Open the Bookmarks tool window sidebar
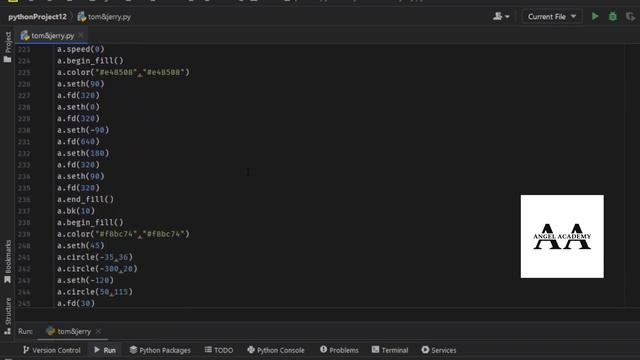 pyautogui.click(x=7, y=262)
